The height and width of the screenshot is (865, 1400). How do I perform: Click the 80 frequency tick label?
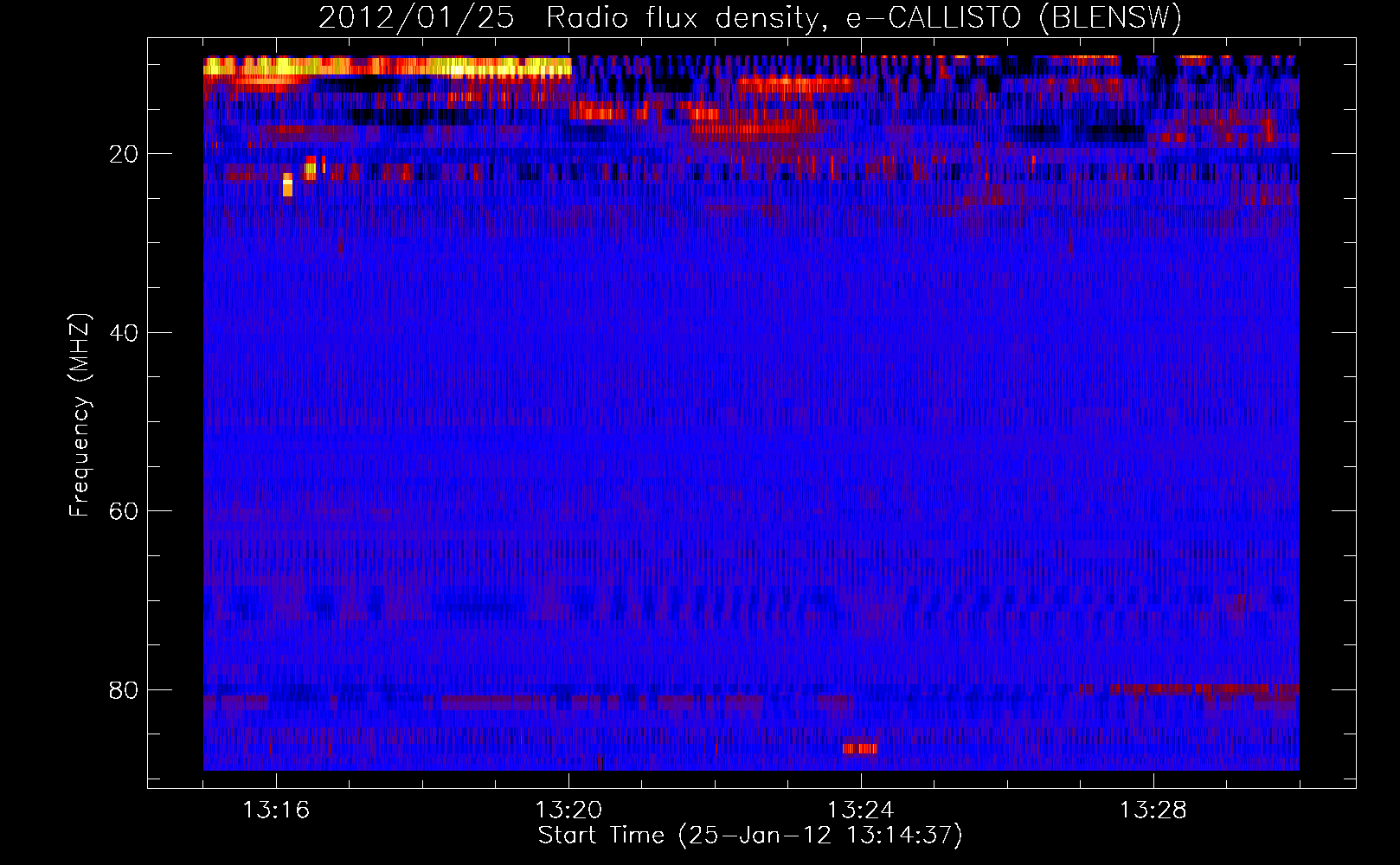click(124, 690)
